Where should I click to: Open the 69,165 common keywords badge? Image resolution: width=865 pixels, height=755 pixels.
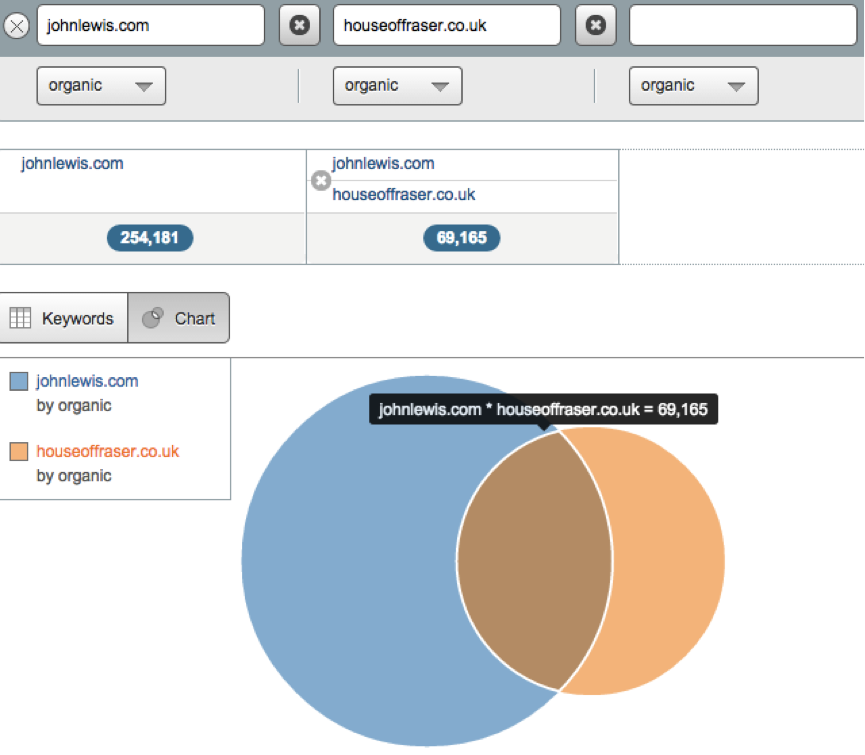click(x=462, y=238)
